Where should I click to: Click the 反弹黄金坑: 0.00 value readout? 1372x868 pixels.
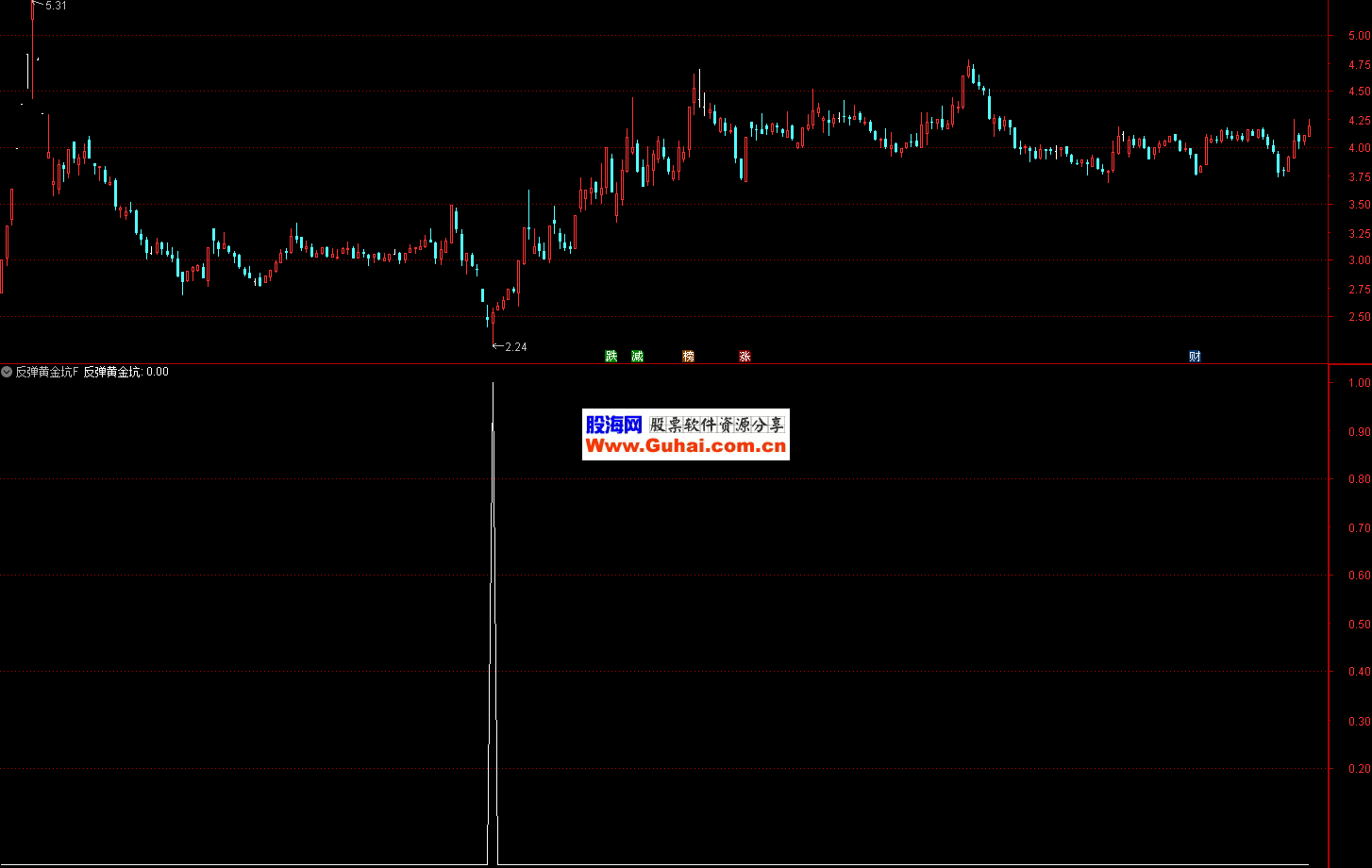click(x=125, y=372)
